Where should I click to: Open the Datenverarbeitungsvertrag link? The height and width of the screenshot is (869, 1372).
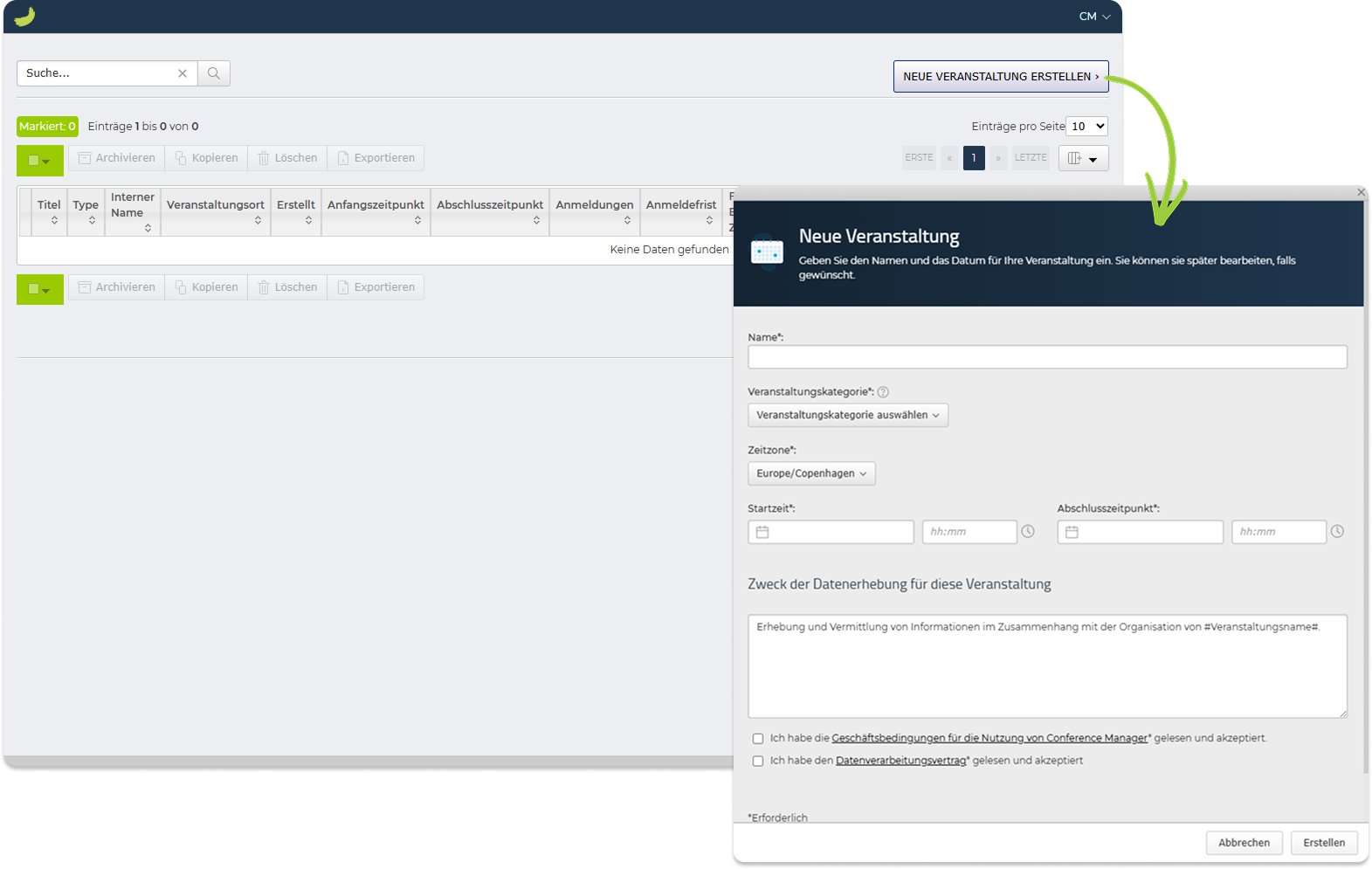point(900,761)
